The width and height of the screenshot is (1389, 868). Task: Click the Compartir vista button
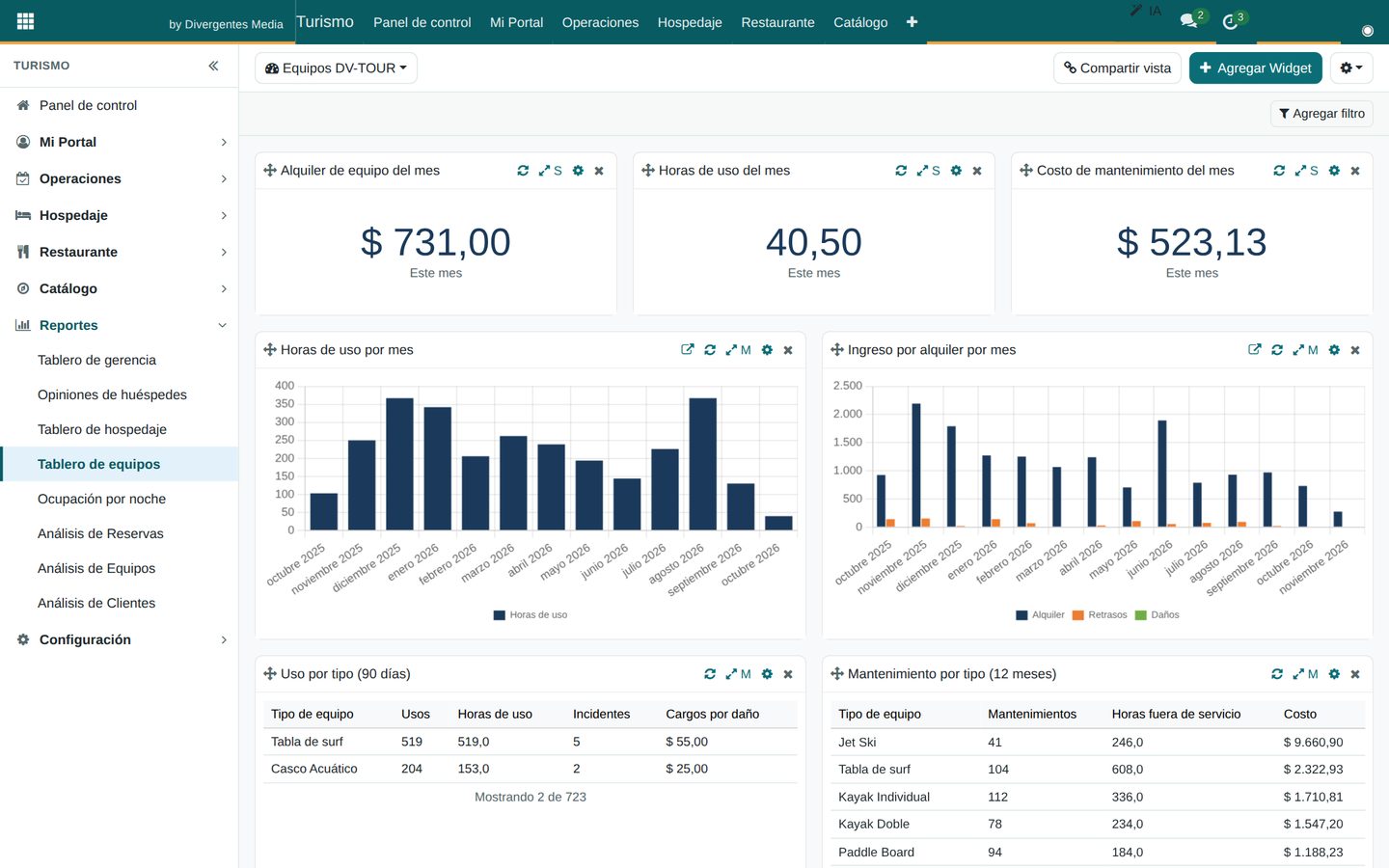(1117, 68)
